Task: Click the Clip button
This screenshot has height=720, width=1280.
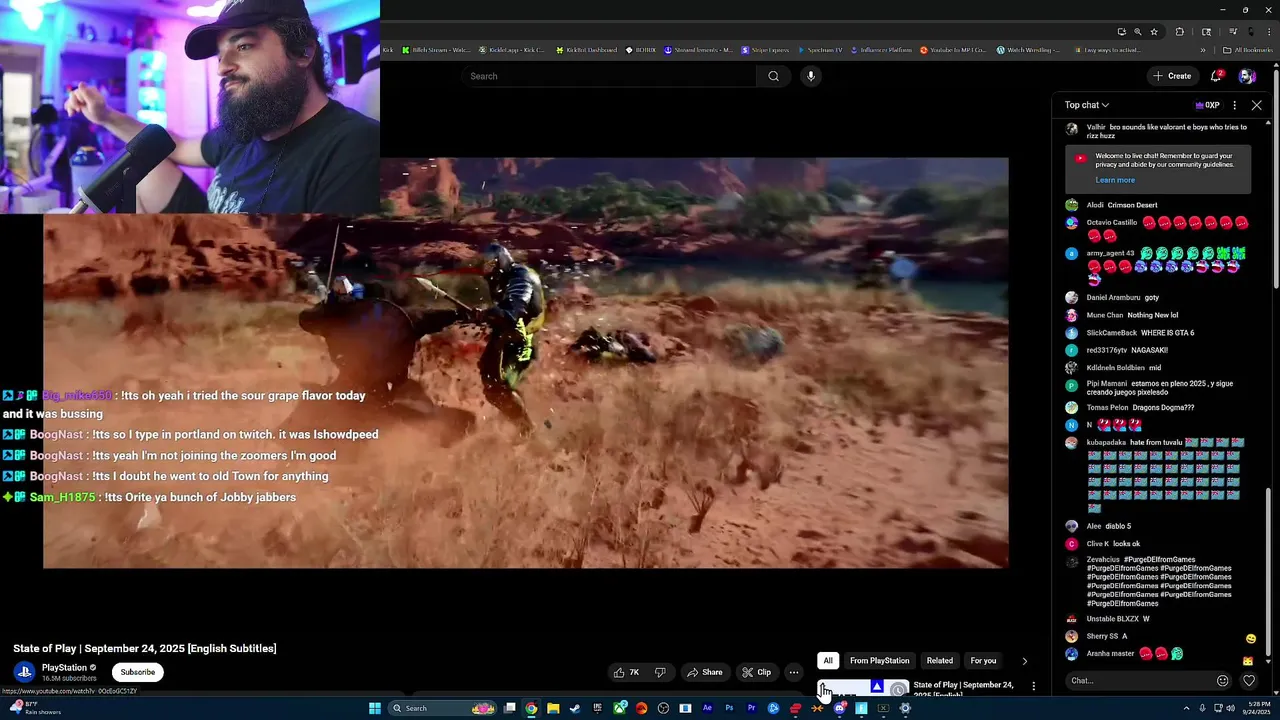Action: [x=756, y=672]
